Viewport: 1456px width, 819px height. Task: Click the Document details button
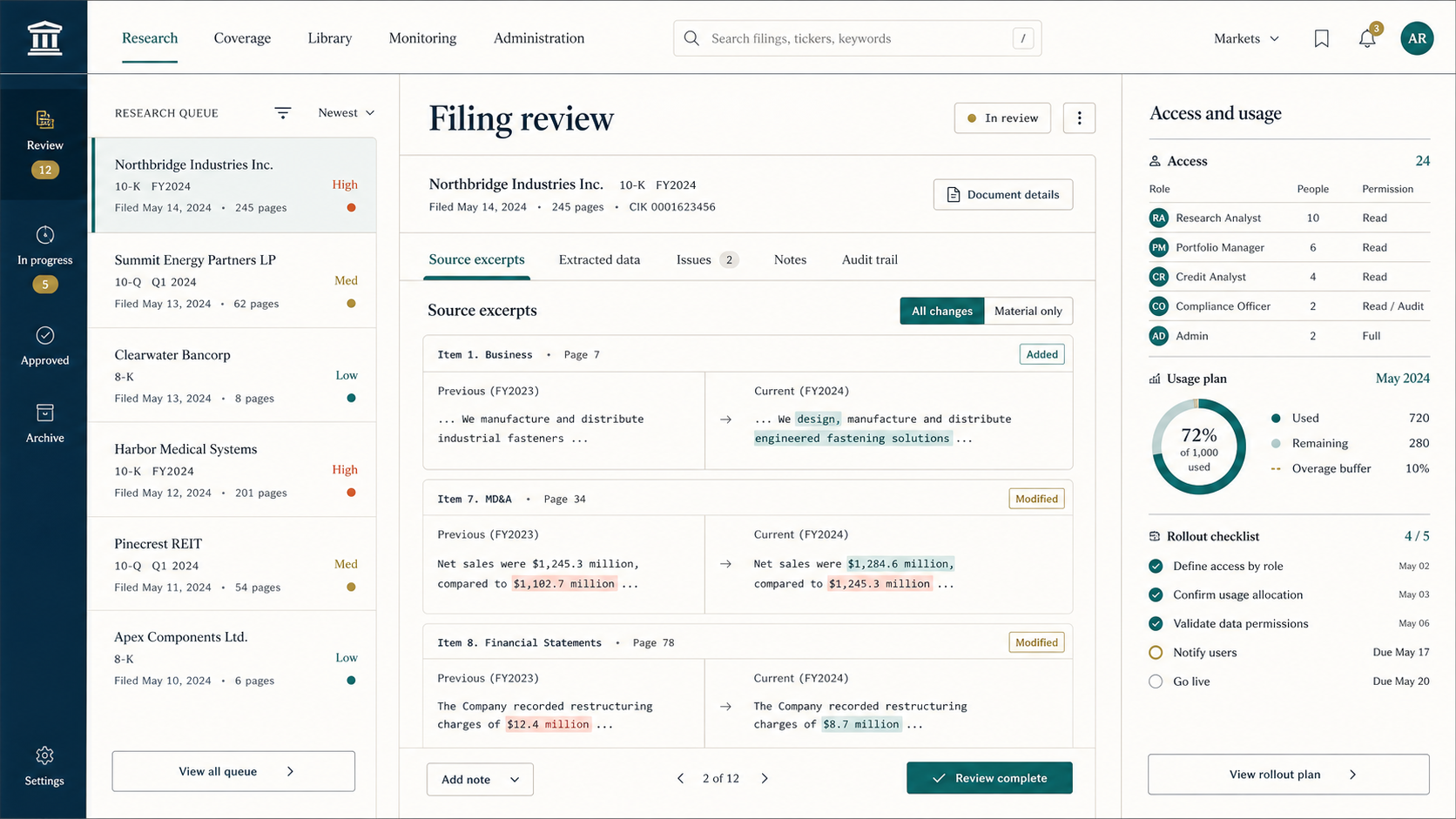click(1003, 194)
